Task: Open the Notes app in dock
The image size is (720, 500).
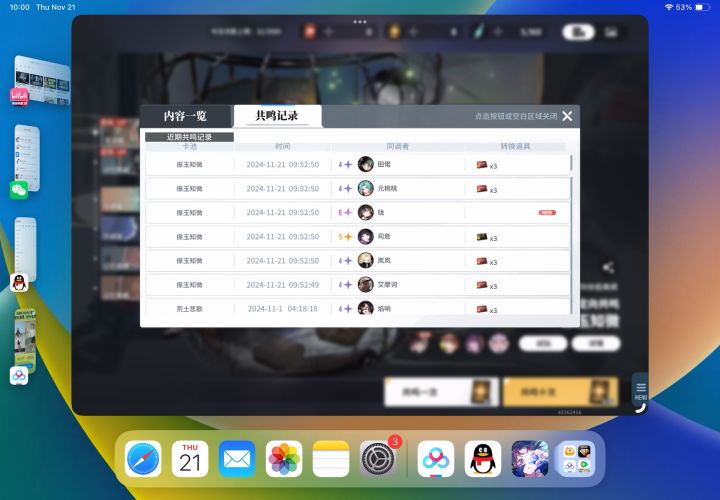Action: point(331,459)
